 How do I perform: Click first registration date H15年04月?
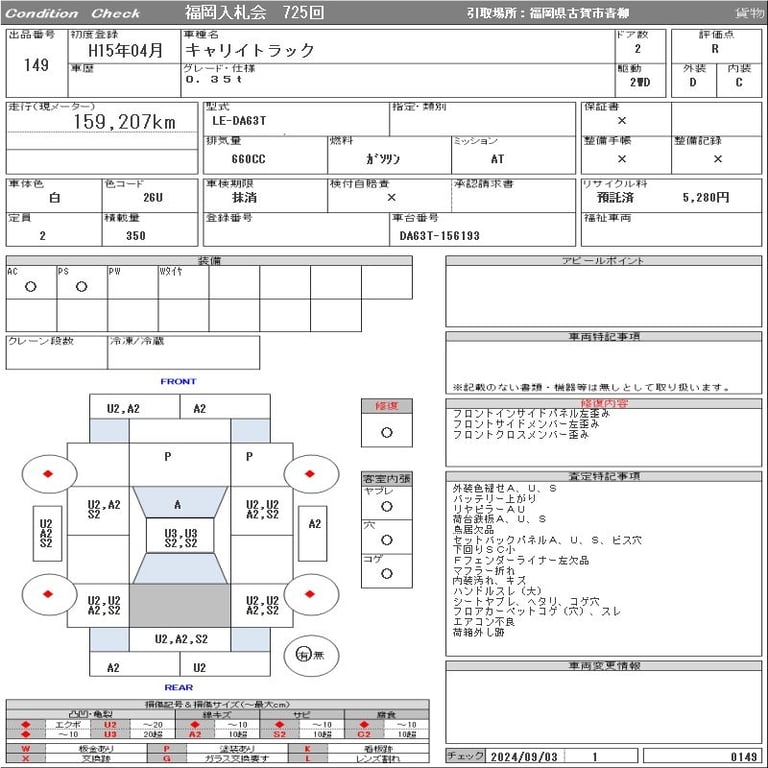click(x=125, y=50)
